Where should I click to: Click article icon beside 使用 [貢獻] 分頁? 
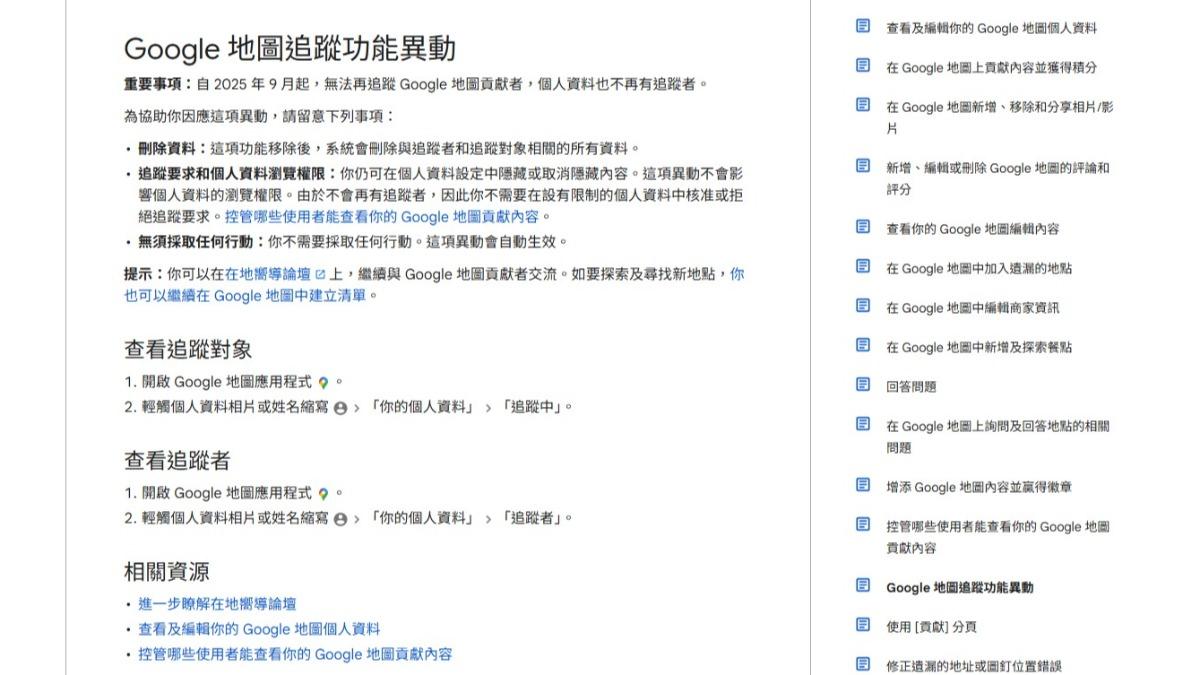(863, 625)
